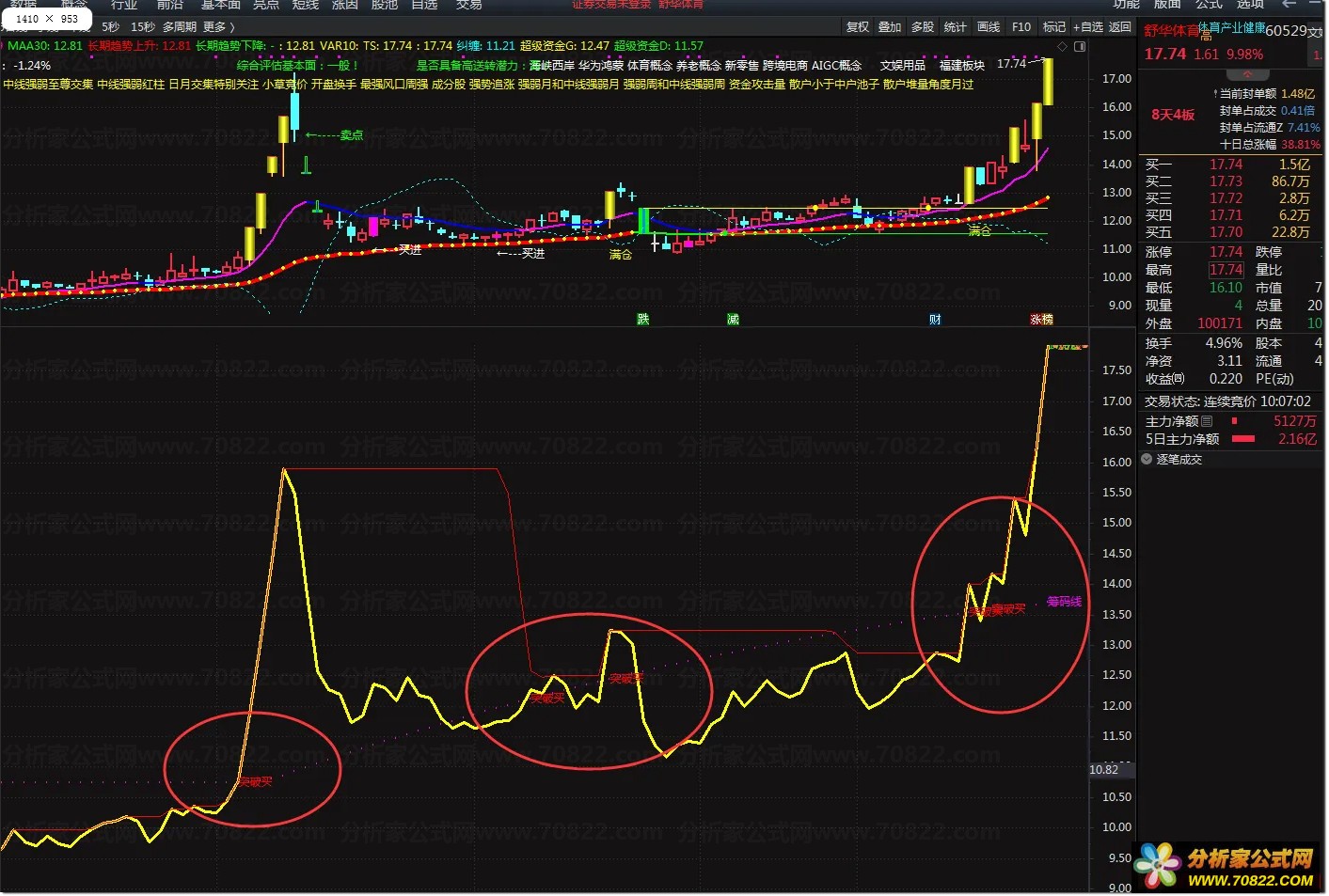
Task: Click the 返回 button
Action: [1119, 27]
